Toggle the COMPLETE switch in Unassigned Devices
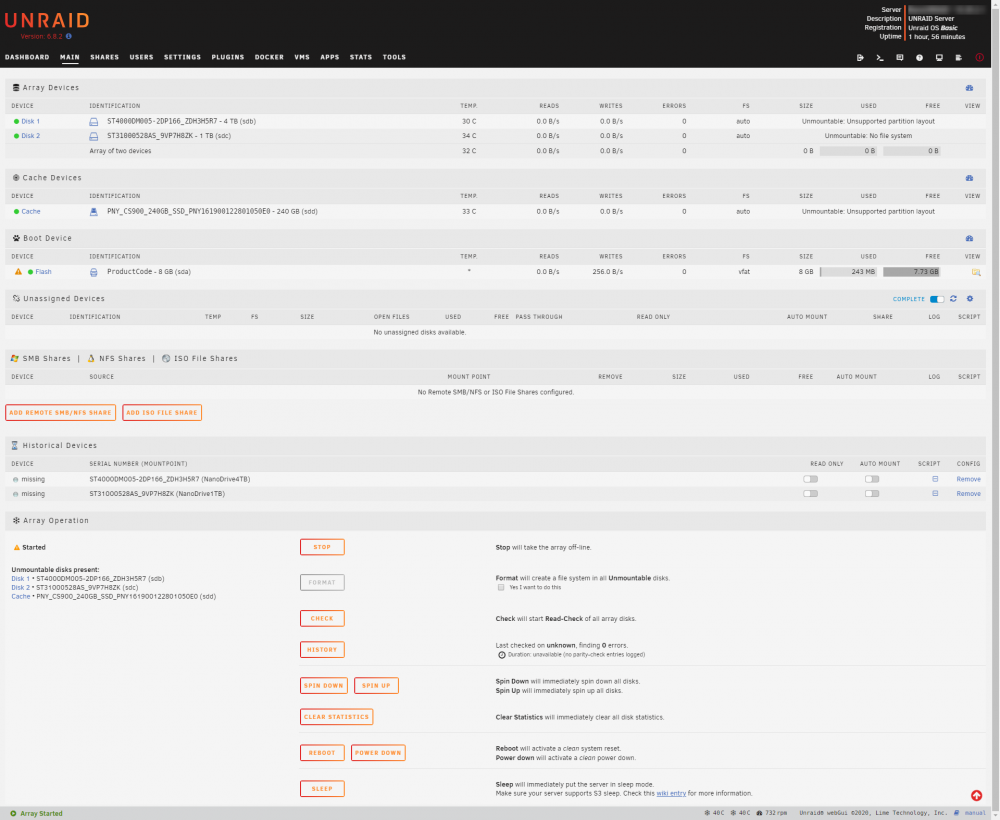Viewport: 1000px width, 820px height. [937, 299]
